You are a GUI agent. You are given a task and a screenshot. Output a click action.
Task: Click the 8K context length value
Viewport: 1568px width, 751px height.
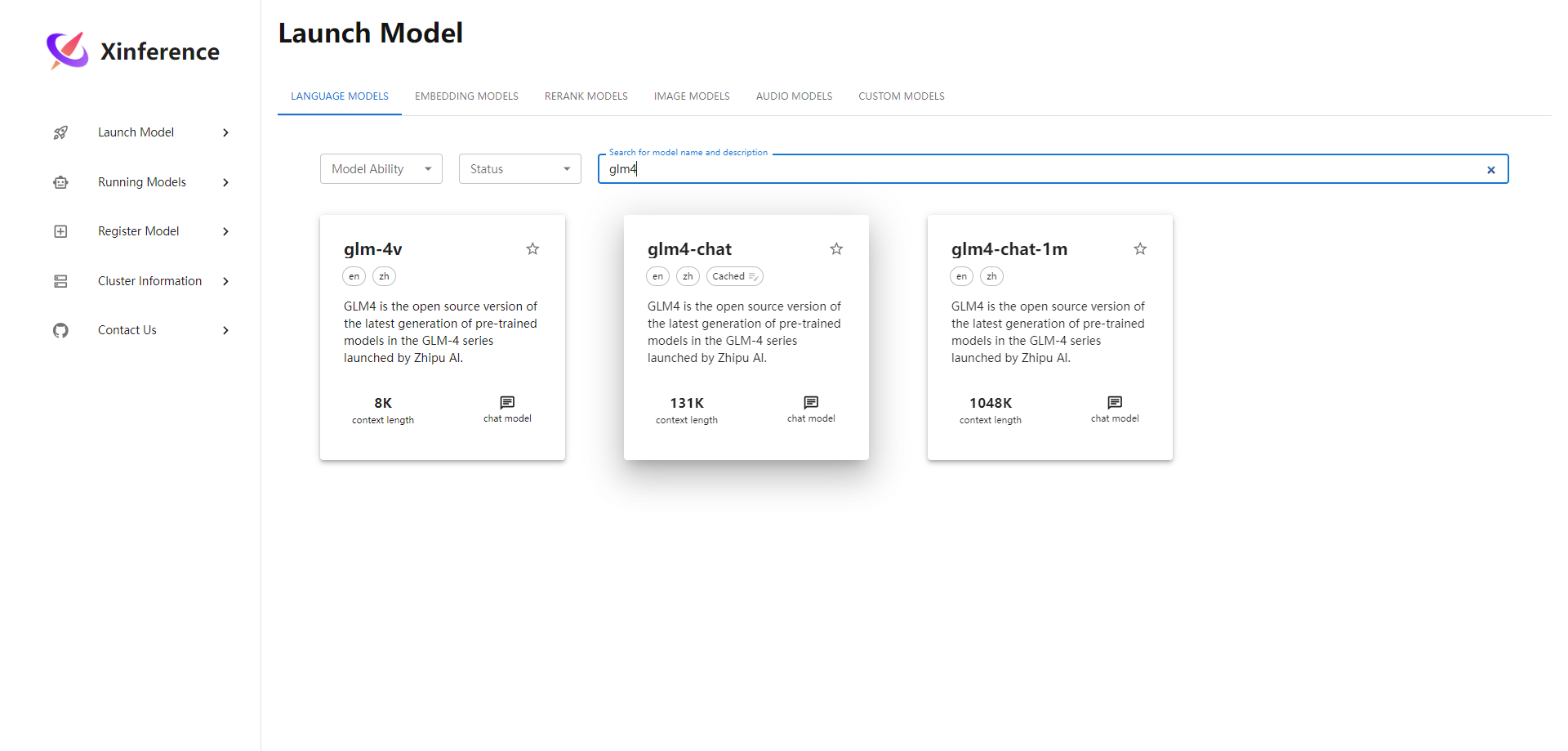pos(383,403)
